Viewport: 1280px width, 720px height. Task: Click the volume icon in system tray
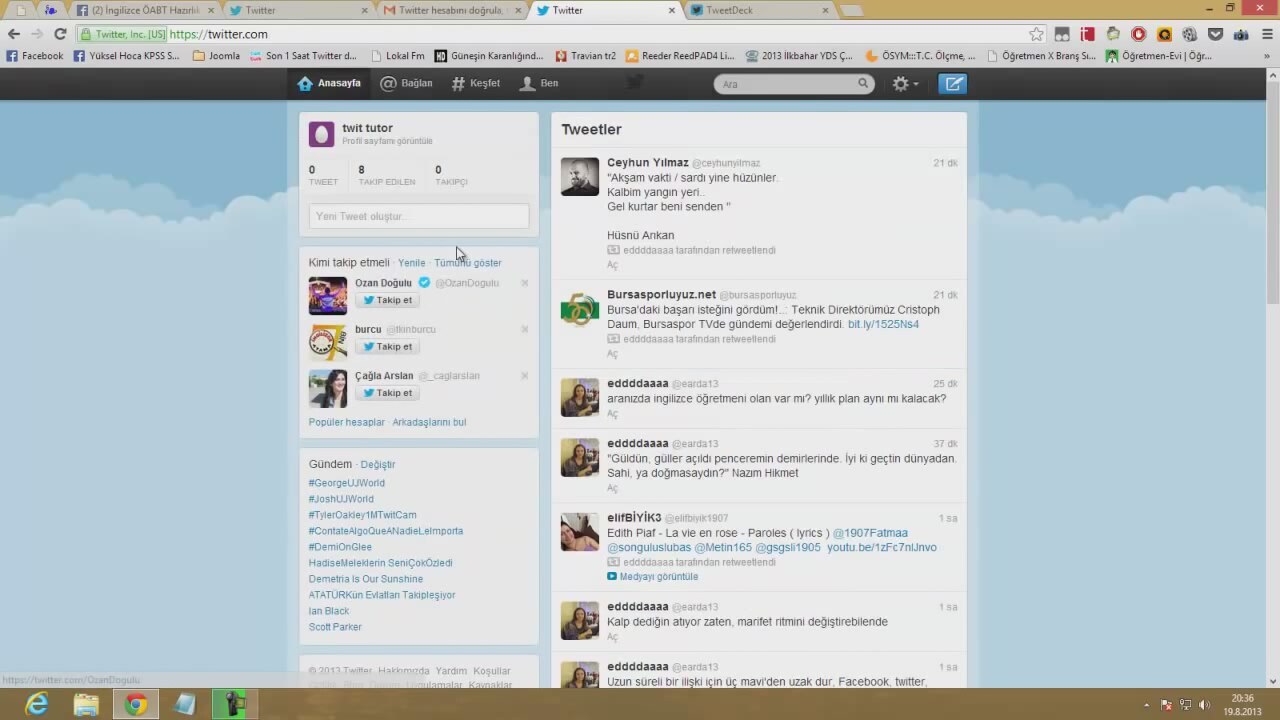[x=1203, y=705]
